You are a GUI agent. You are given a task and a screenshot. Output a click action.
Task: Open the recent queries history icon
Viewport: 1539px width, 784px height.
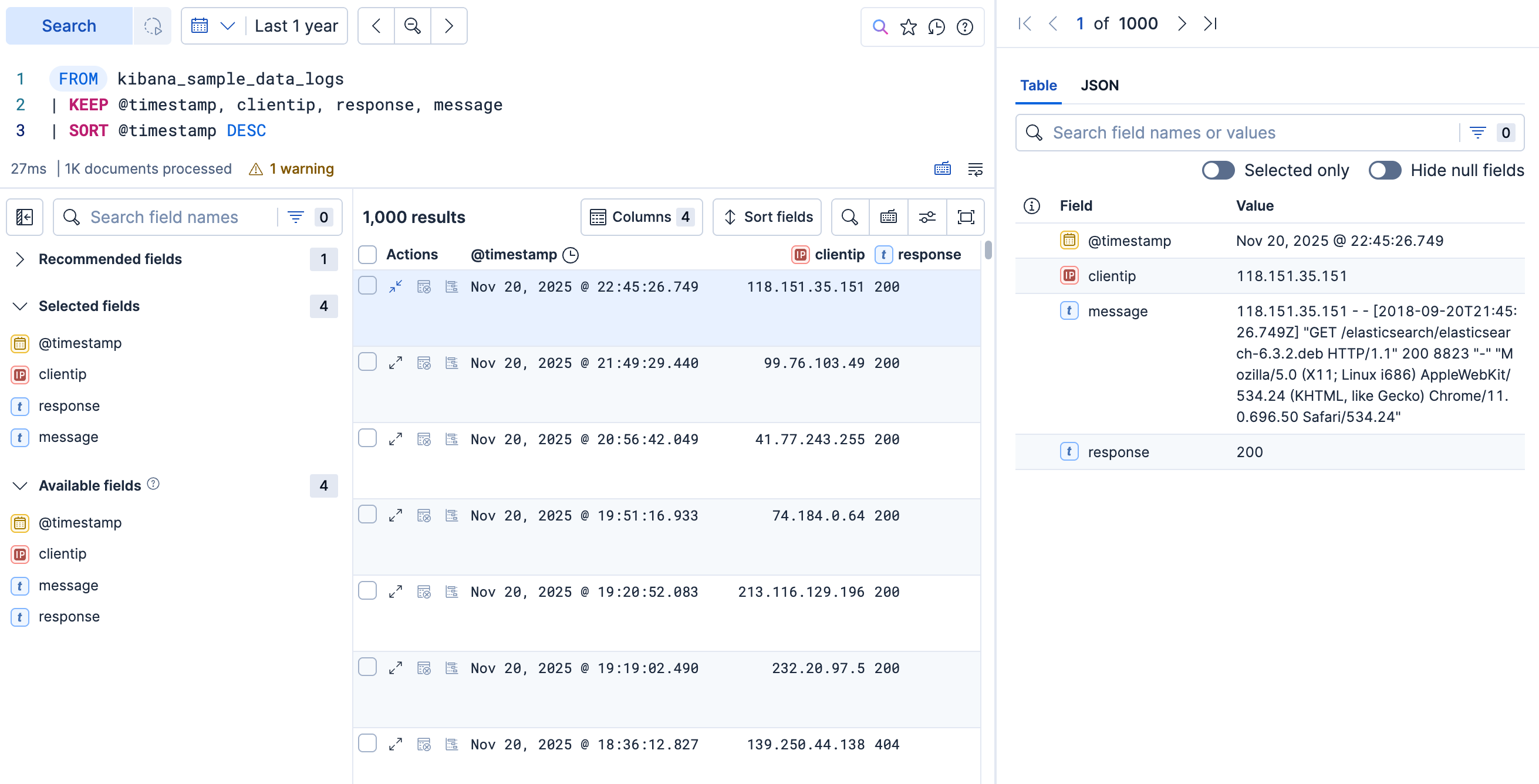[x=936, y=27]
